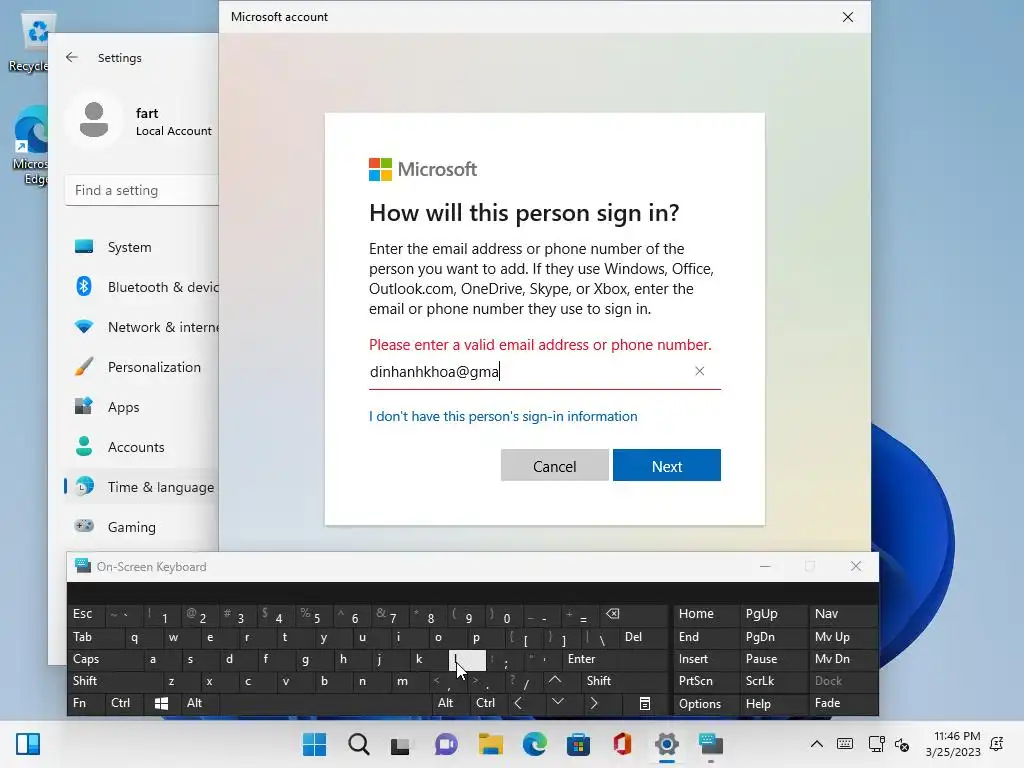This screenshot has height=768, width=1024.
Task: Open Microsoft Store from taskbar
Action: tap(578, 744)
